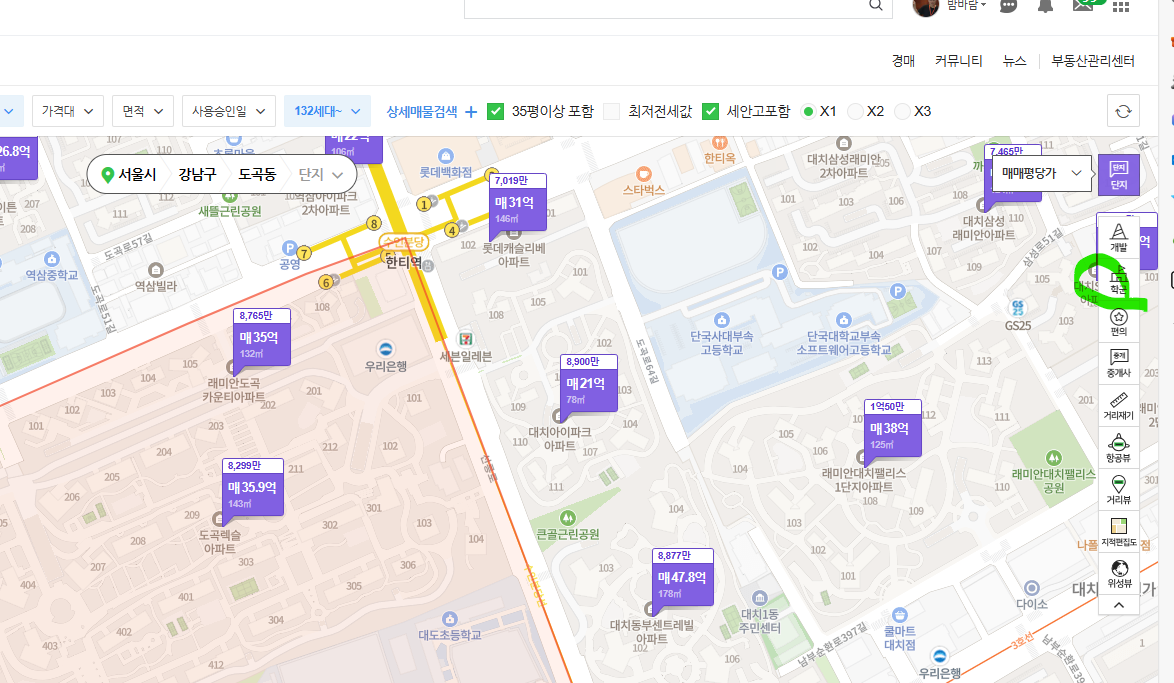Switch to 위성뷰 satellite view

pyautogui.click(x=1119, y=574)
